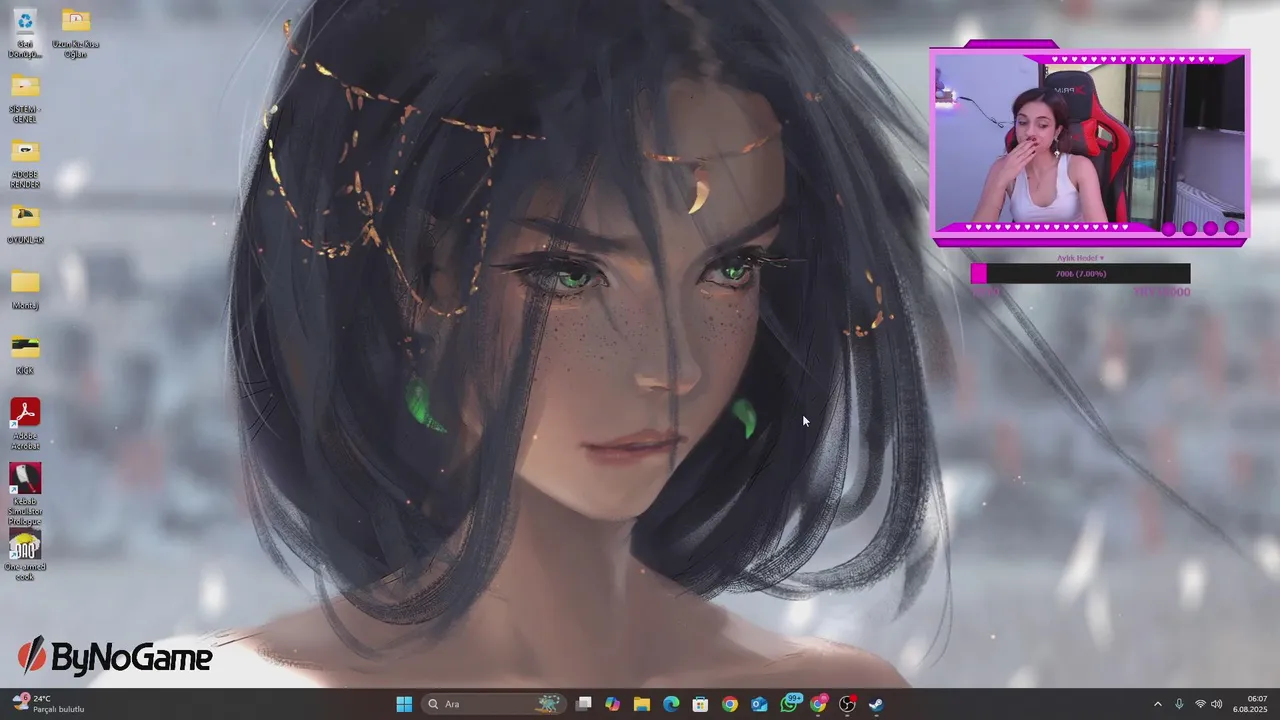1280x720 pixels.
Task: Open Steam from the taskbar
Action: pos(876,704)
